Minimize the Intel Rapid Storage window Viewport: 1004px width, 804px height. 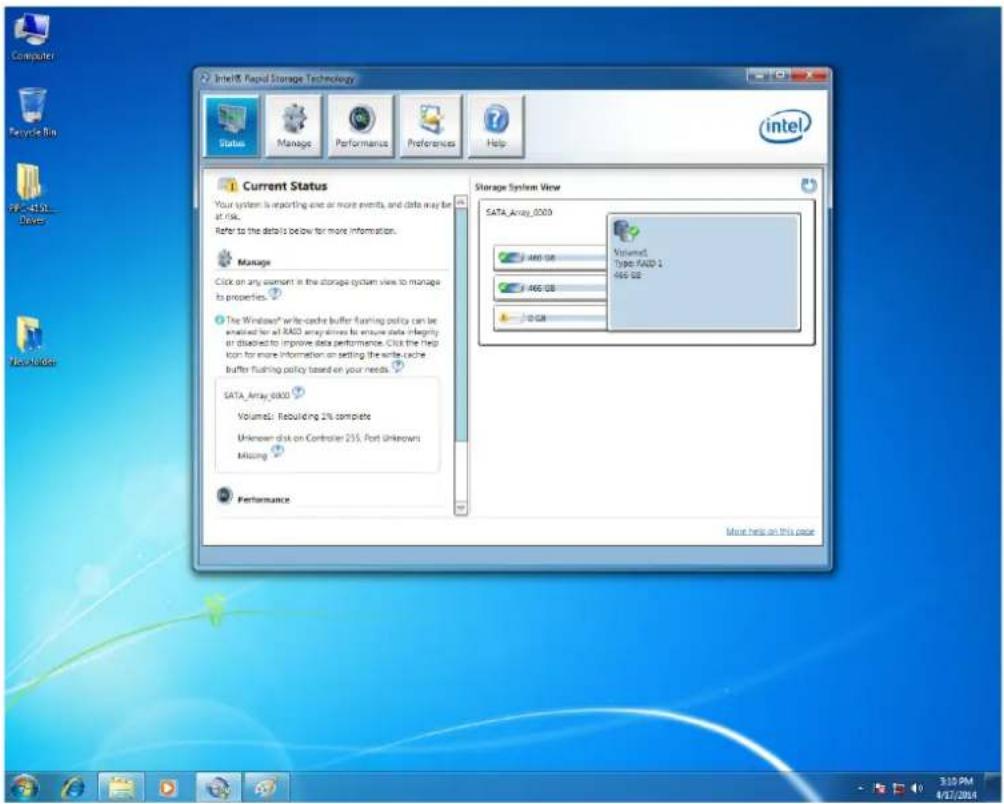coord(757,76)
